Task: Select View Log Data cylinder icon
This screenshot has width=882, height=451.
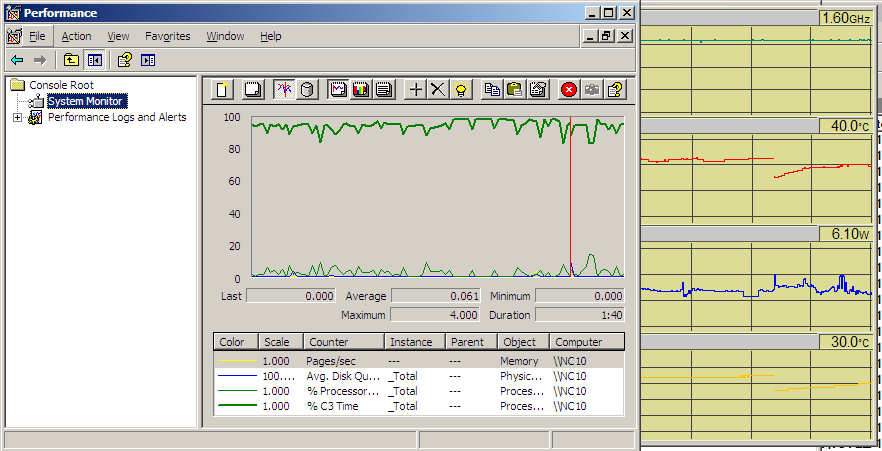Action: [307, 90]
